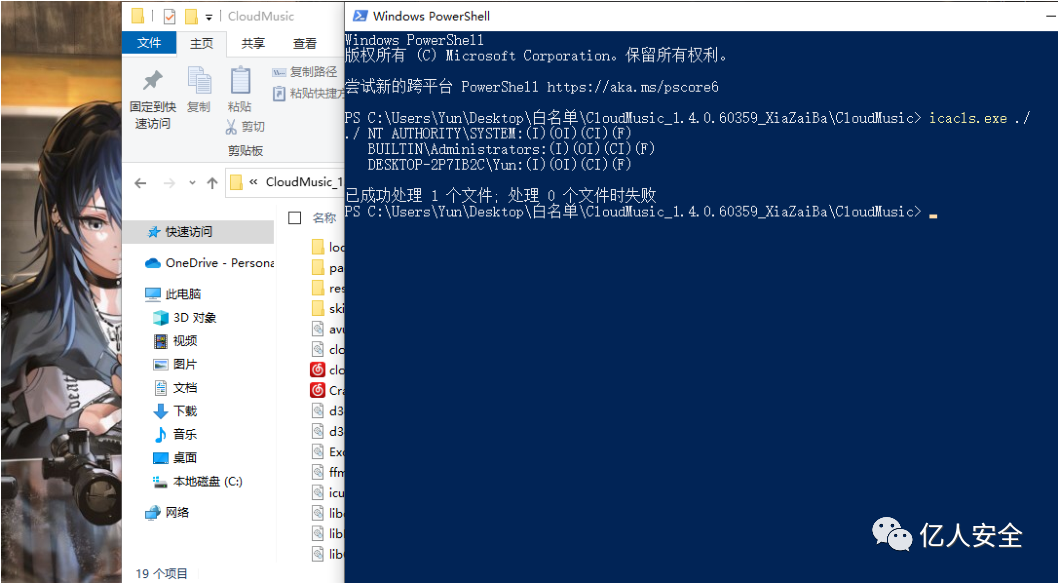Click the new folder icon in the quick access toolbar
This screenshot has height=583, width=1058.
point(192,16)
